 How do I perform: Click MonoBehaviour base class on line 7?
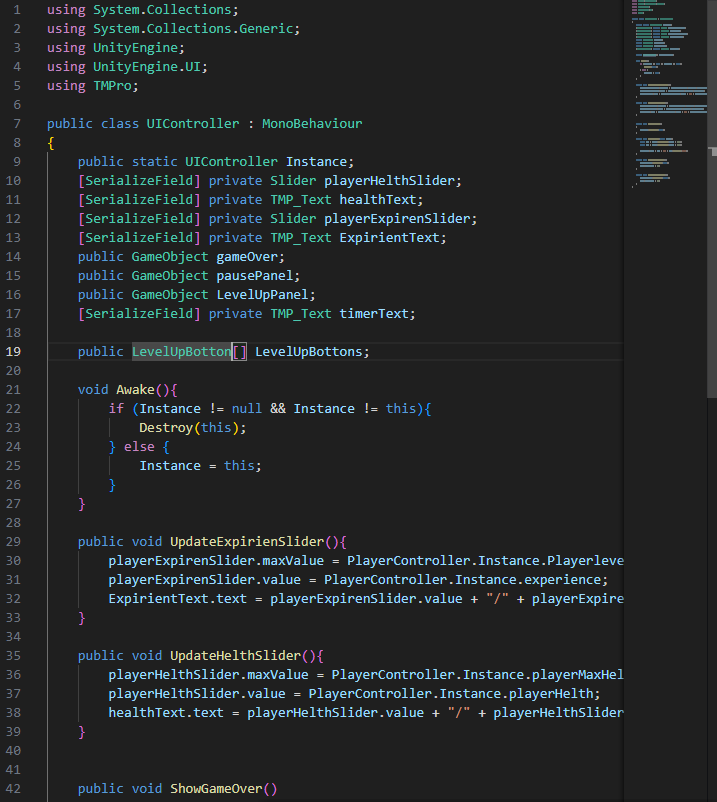click(312, 124)
